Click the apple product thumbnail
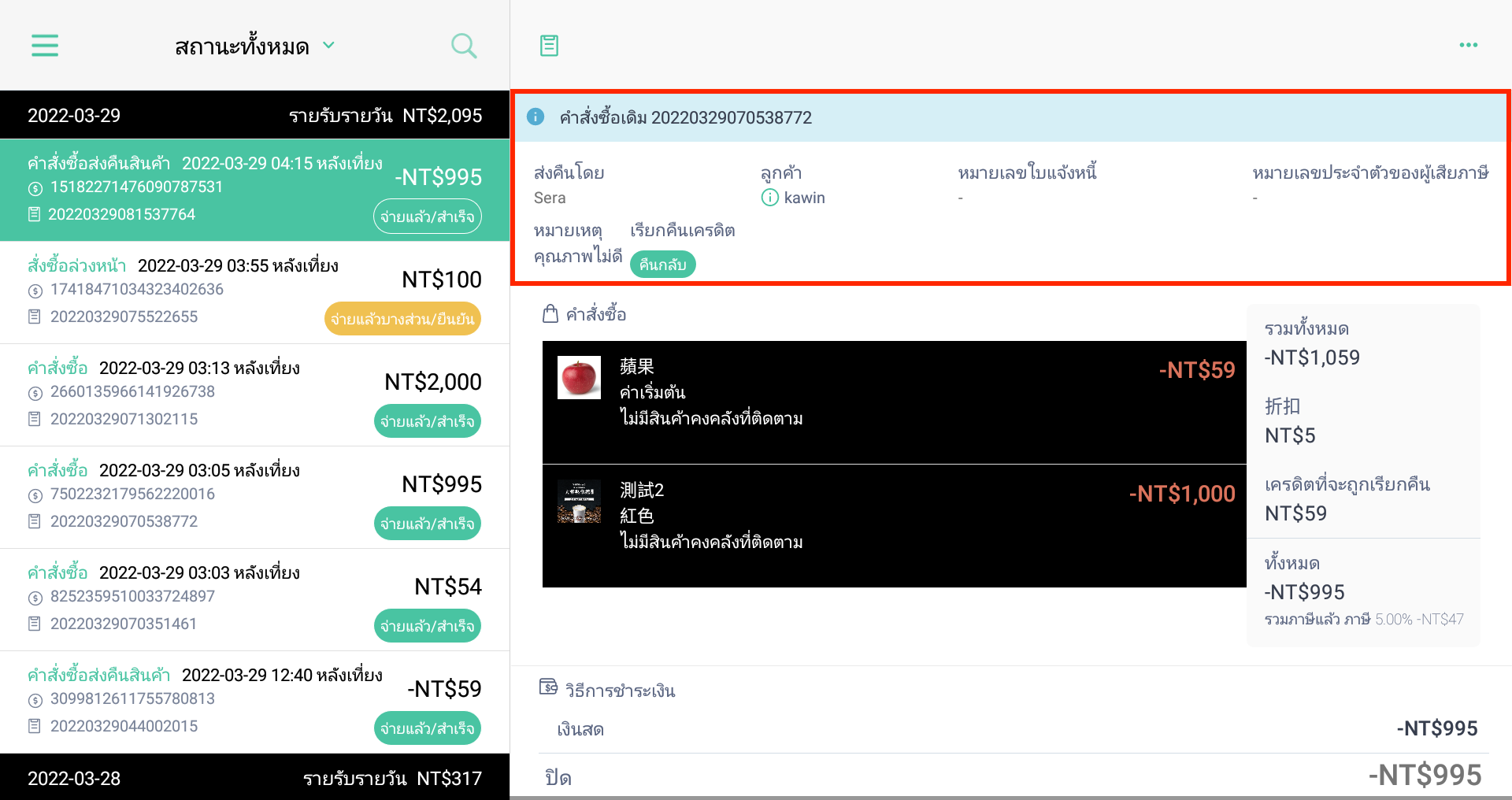 (579, 377)
